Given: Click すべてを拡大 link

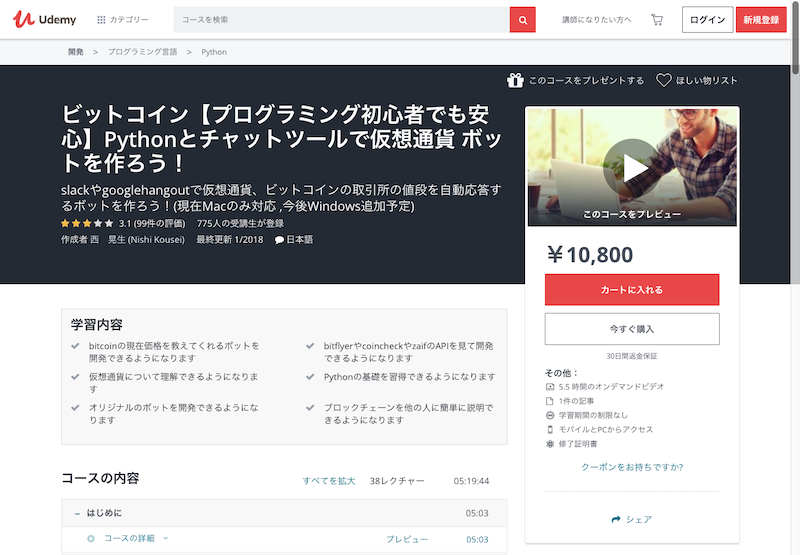Looking at the screenshot, I should coord(329,481).
